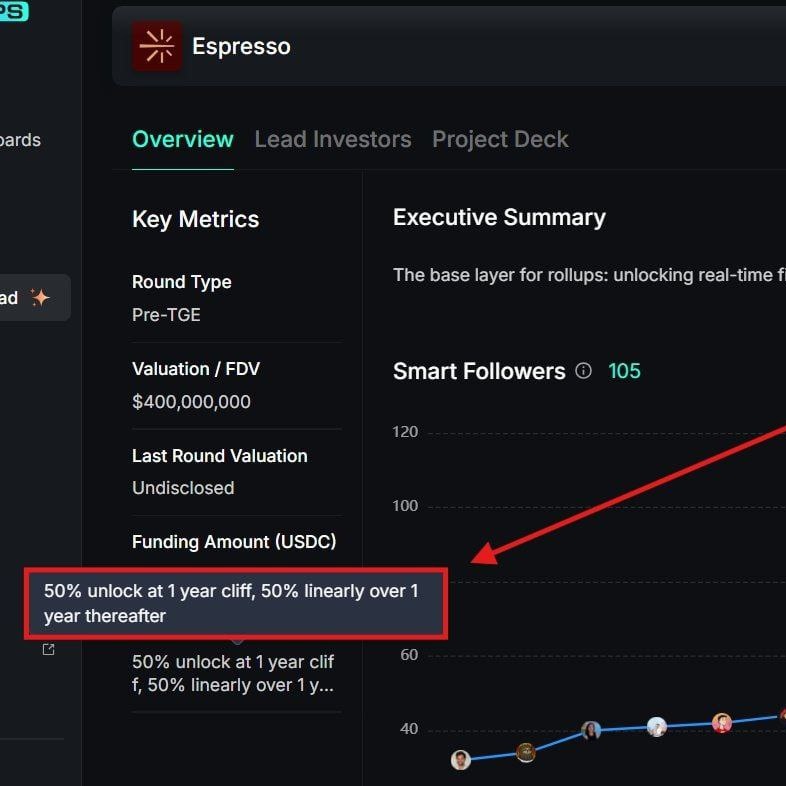Select first follower avatar on chart line
This screenshot has height=786, width=786.
point(461,760)
